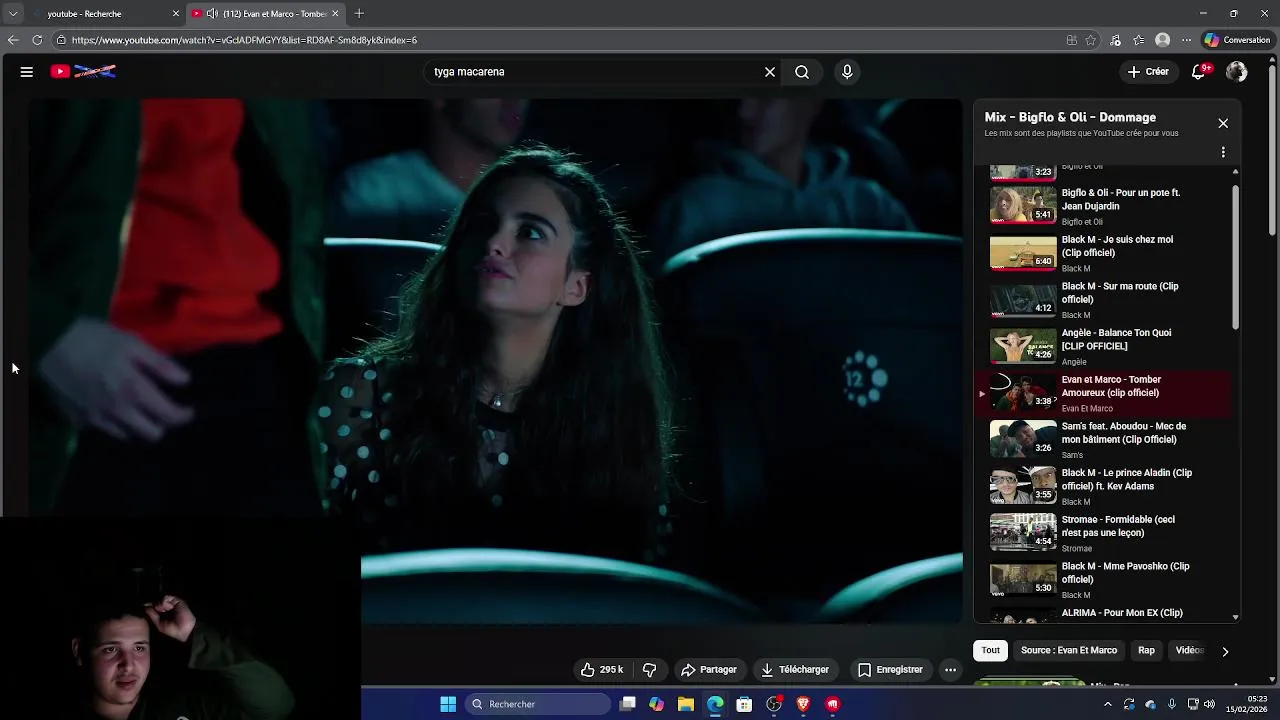Screen dimensions: 1280x720
Task: Close the Mix playlist panel
Action: coord(1223,123)
